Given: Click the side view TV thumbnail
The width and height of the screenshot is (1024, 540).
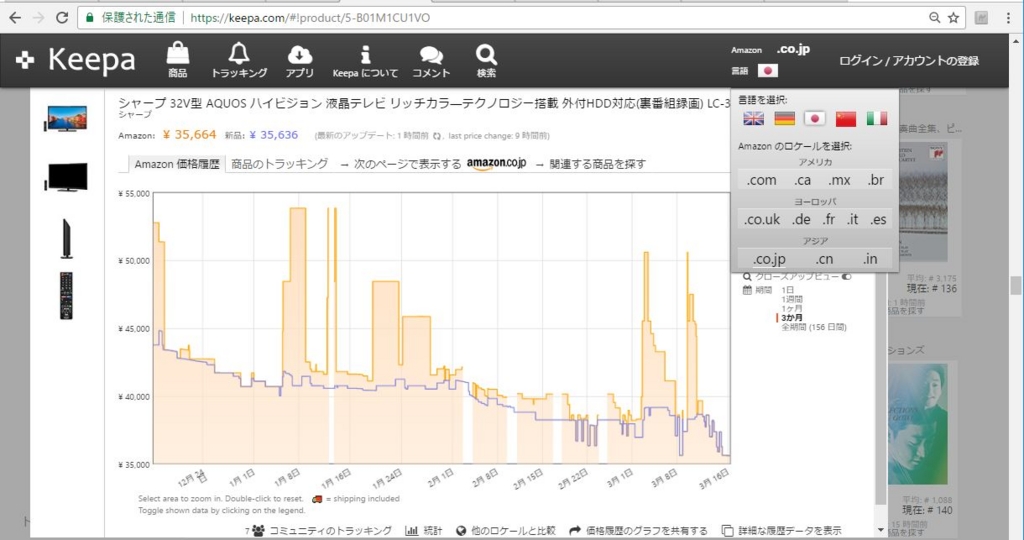Looking at the screenshot, I should 66,238.
